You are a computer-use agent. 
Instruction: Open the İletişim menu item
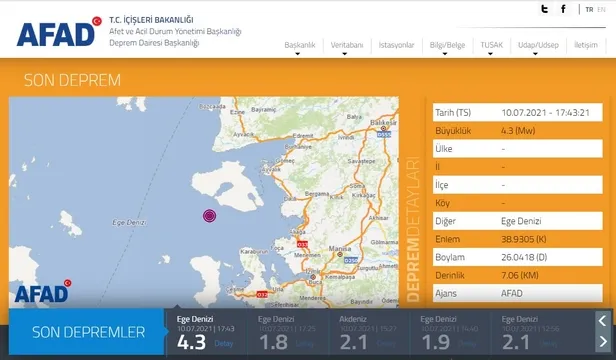(x=586, y=45)
